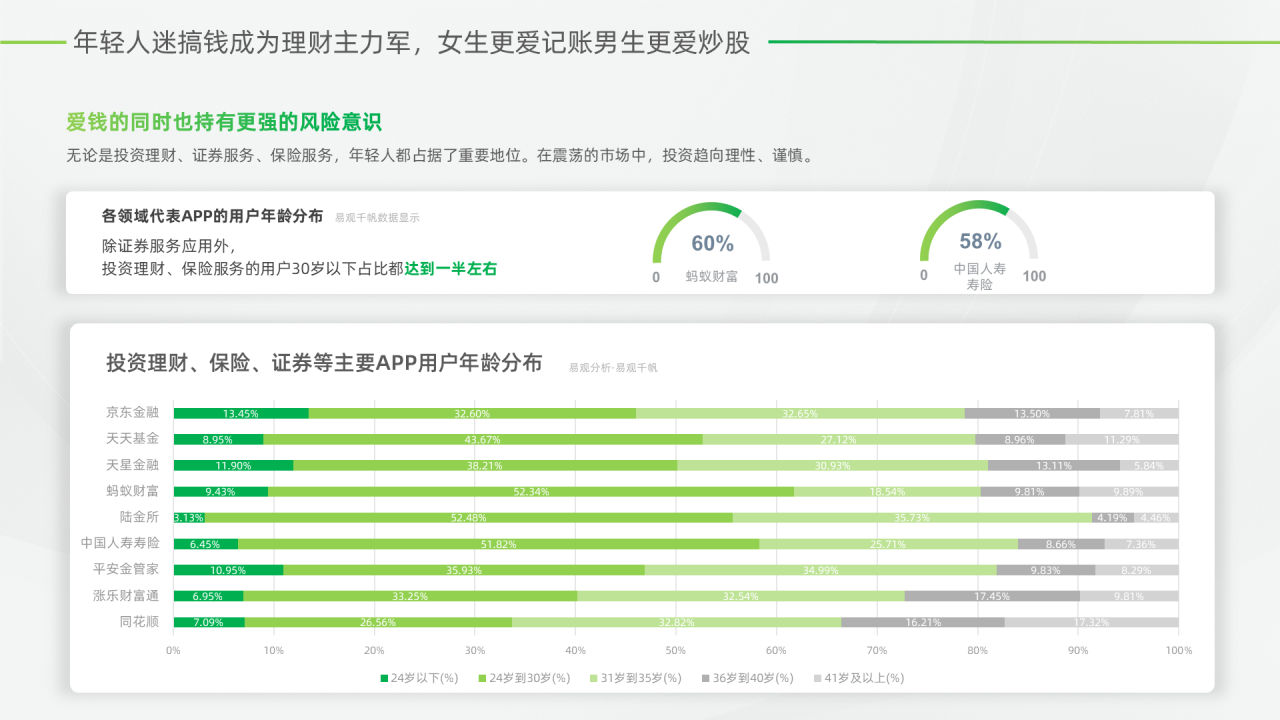Click the line 除证券服务应用外

(170, 246)
